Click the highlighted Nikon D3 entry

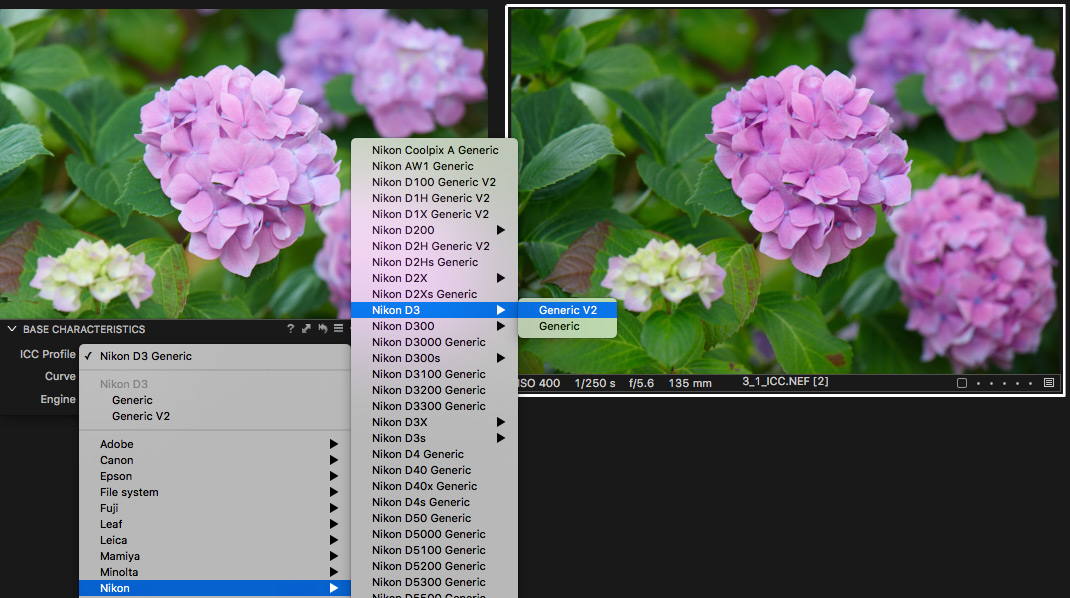(x=434, y=310)
